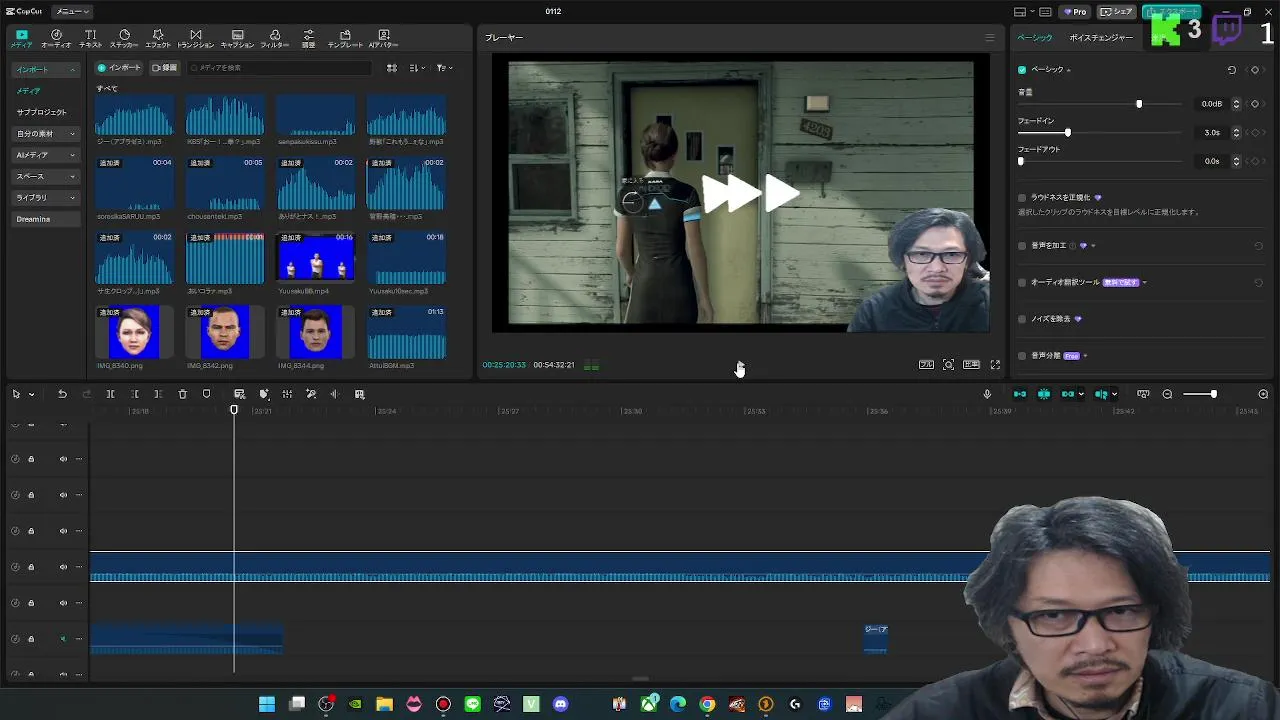Open Discord from the taskbar
This screenshot has width=1280, height=720.
[x=560, y=704]
